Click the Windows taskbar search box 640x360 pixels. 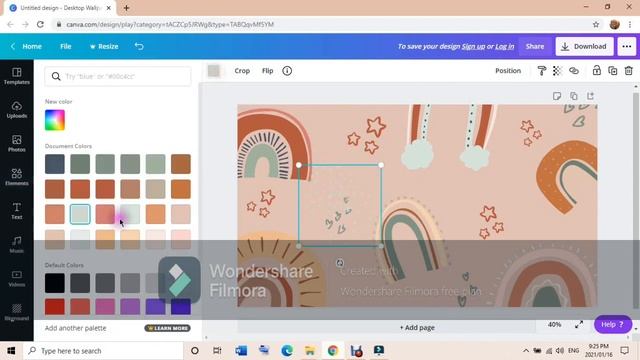click(103, 351)
